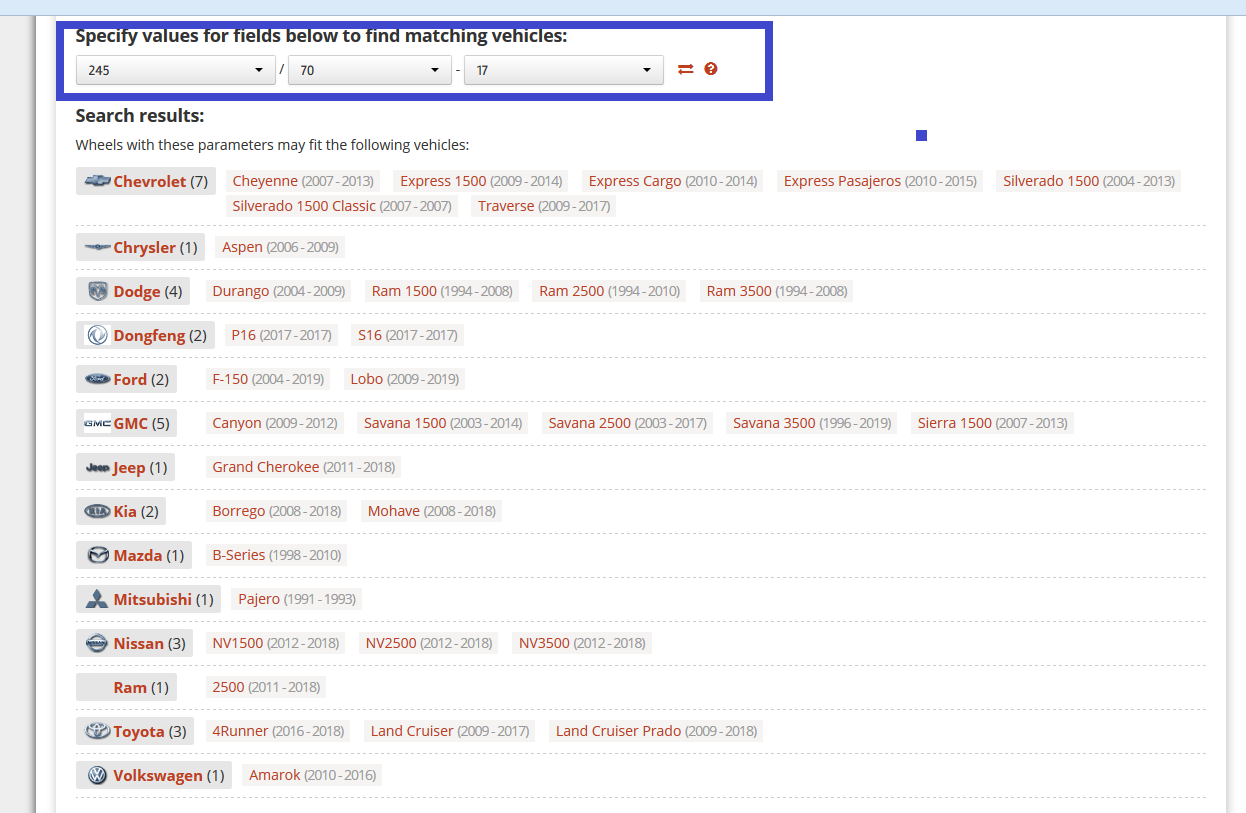Click the Chevrolet logo icon

pyautogui.click(x=97, y=181)
